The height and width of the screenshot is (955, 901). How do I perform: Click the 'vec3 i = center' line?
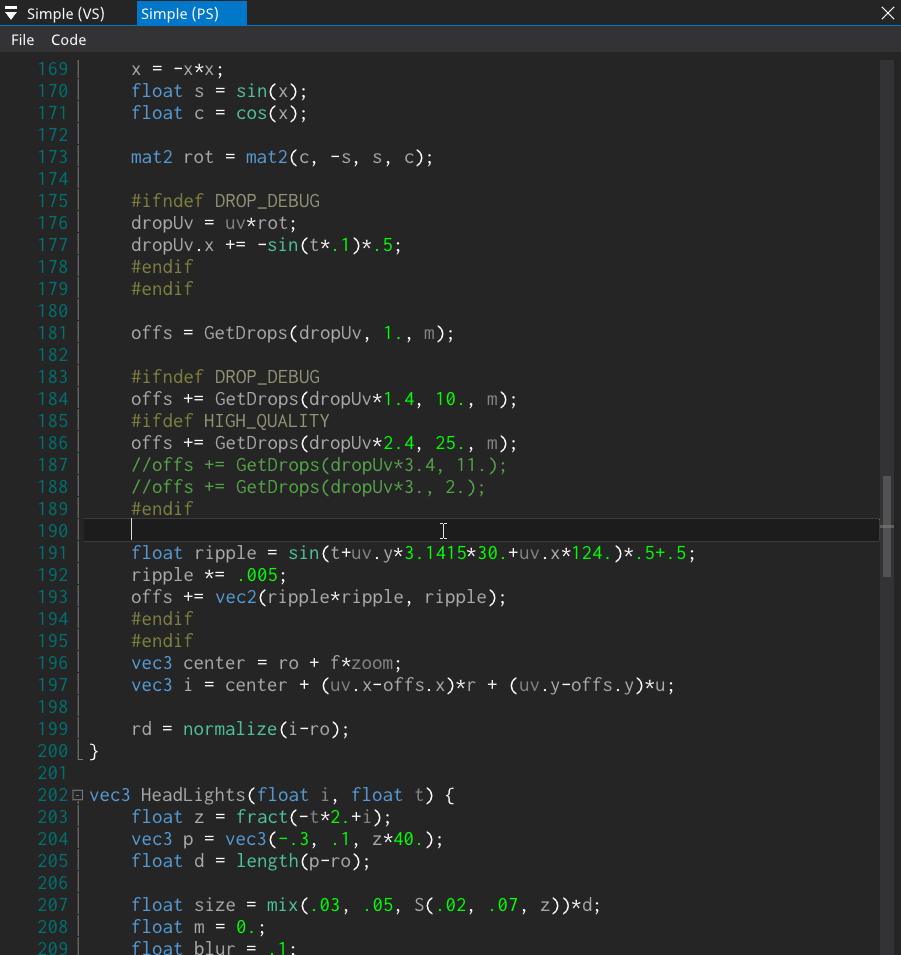pyautogui.click(x=403, y=685)
